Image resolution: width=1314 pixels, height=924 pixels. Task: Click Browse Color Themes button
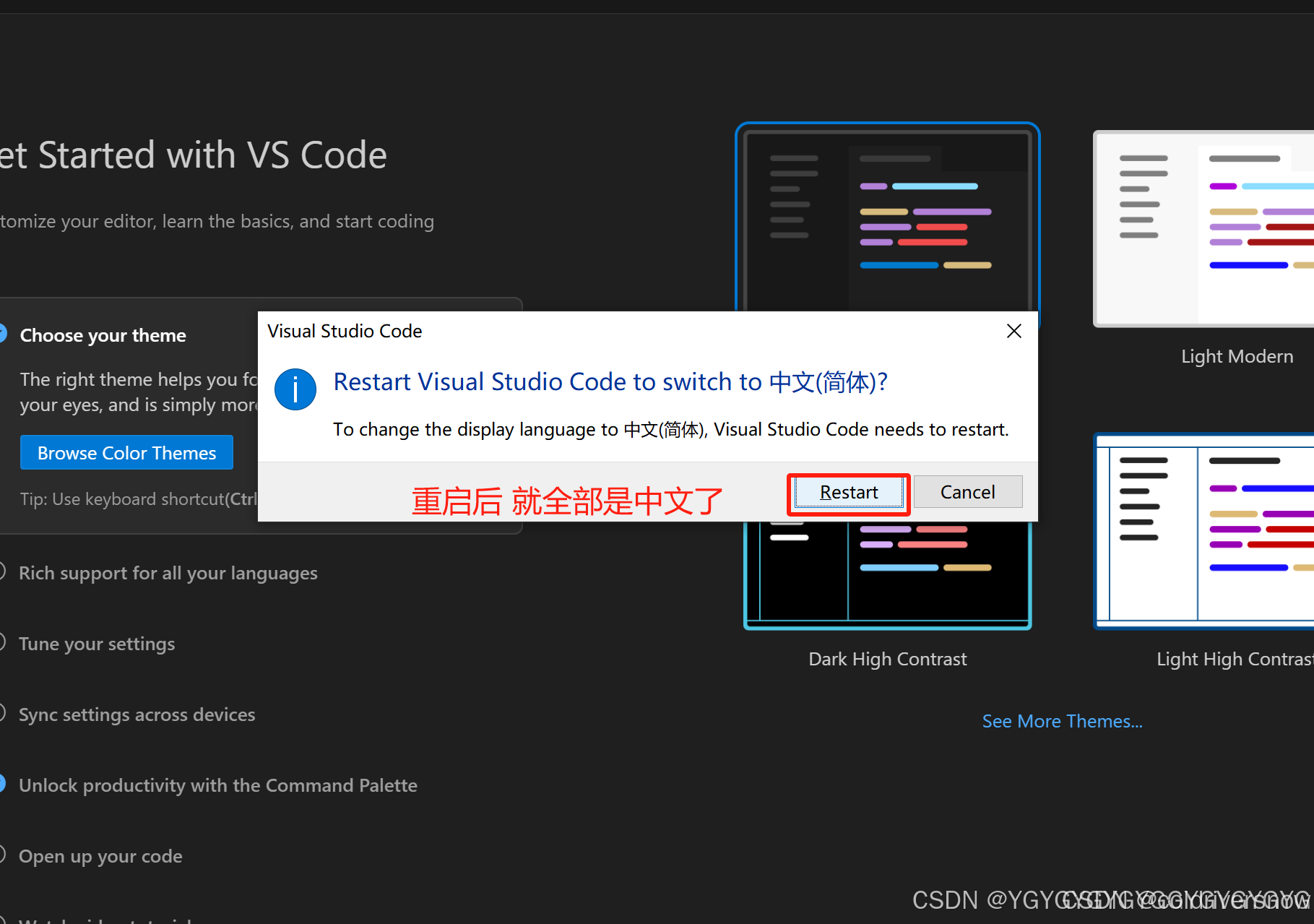(x=126, y=453)
